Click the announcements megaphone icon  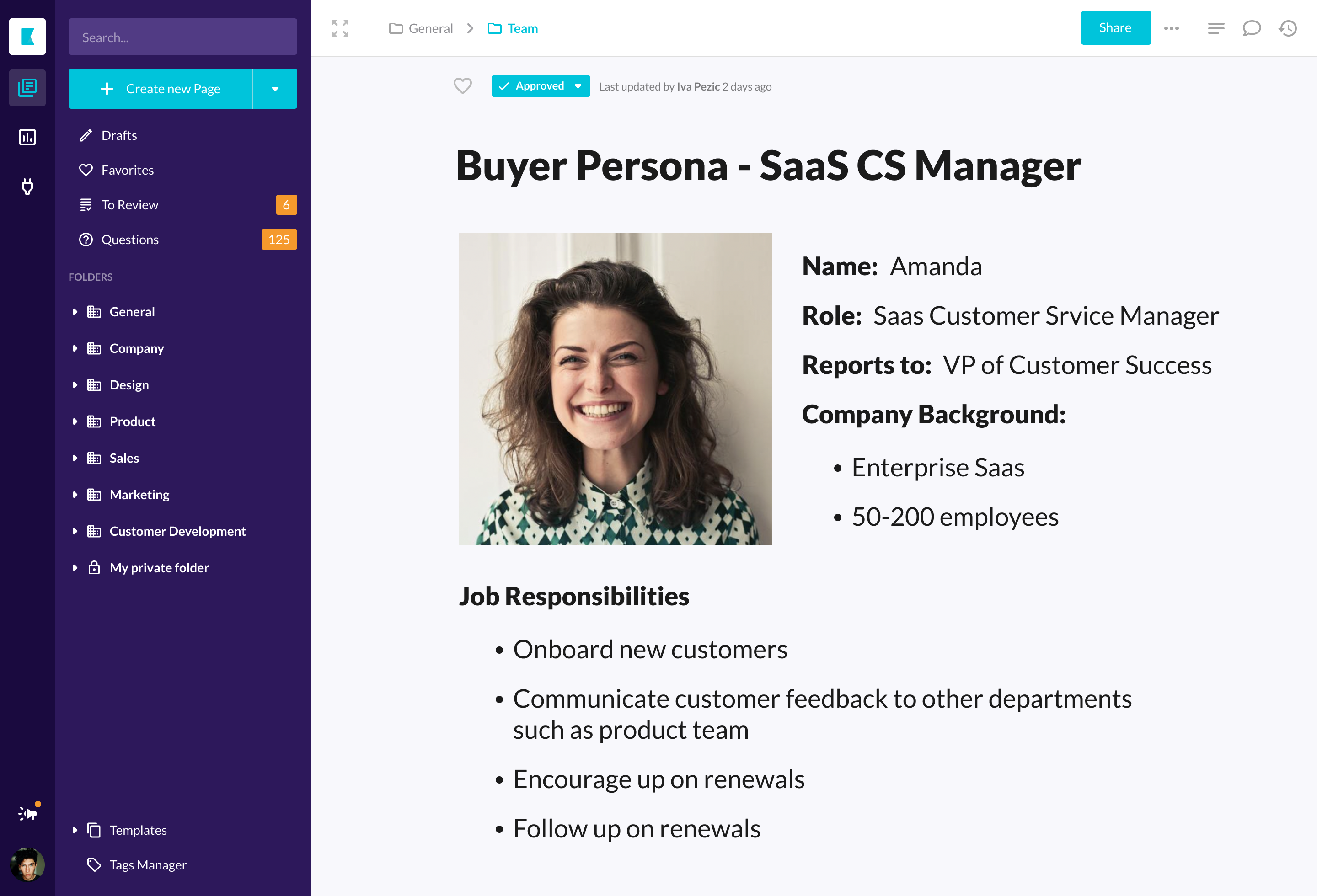pyautogui.click(x=28, y=813)
